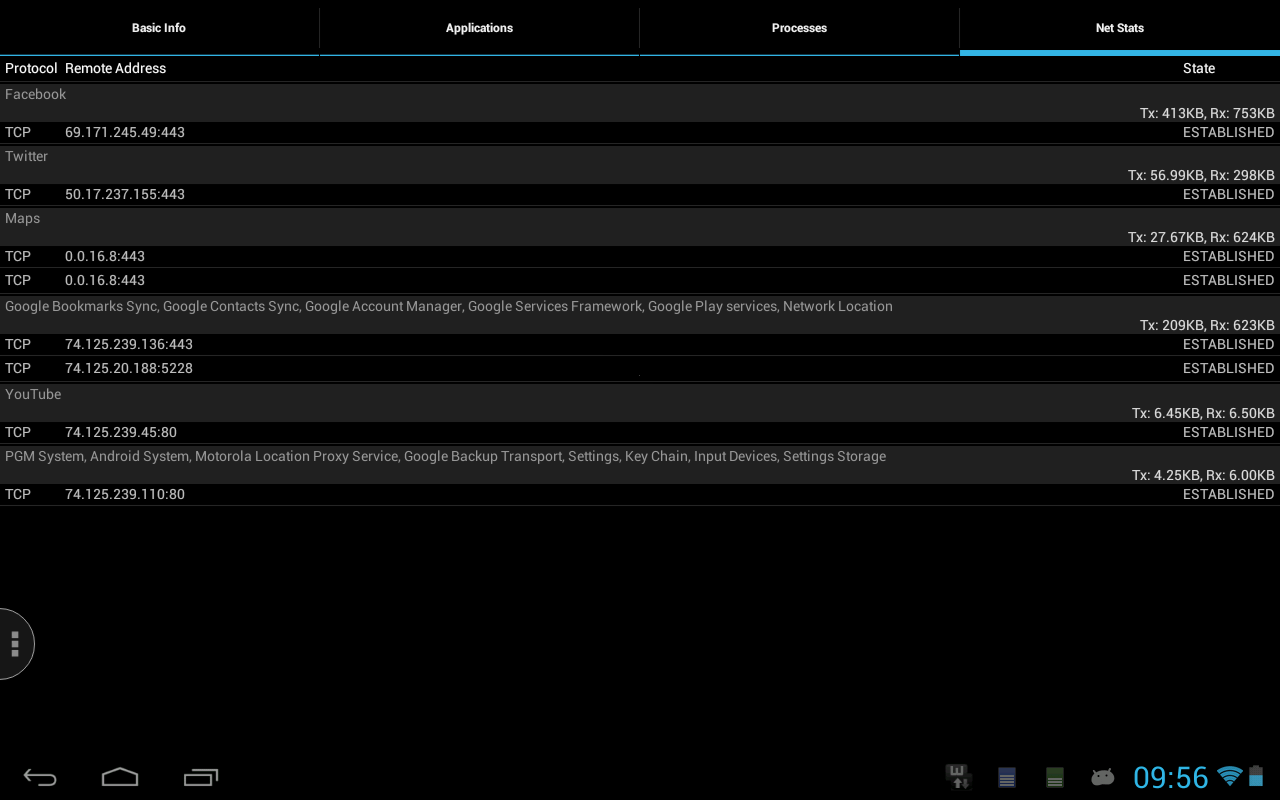This screenshot has height=800, width=1280.
Task: Tap the Android robot icon in the system tray
Action: pos(1102,777)
